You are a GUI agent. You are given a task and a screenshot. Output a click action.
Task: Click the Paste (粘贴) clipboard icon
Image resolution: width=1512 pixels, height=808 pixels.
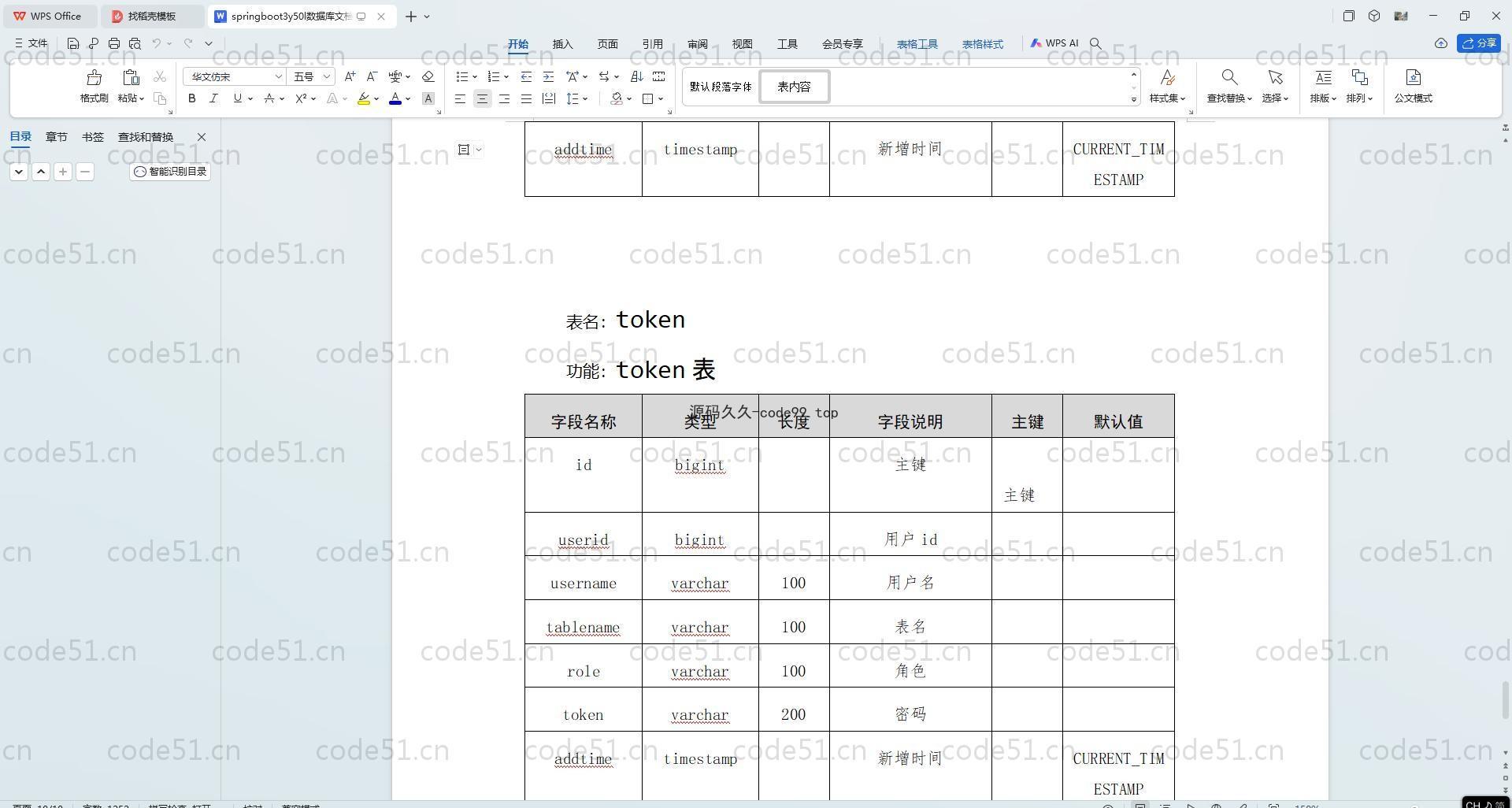pyautogui.click(x=131, y=77)
